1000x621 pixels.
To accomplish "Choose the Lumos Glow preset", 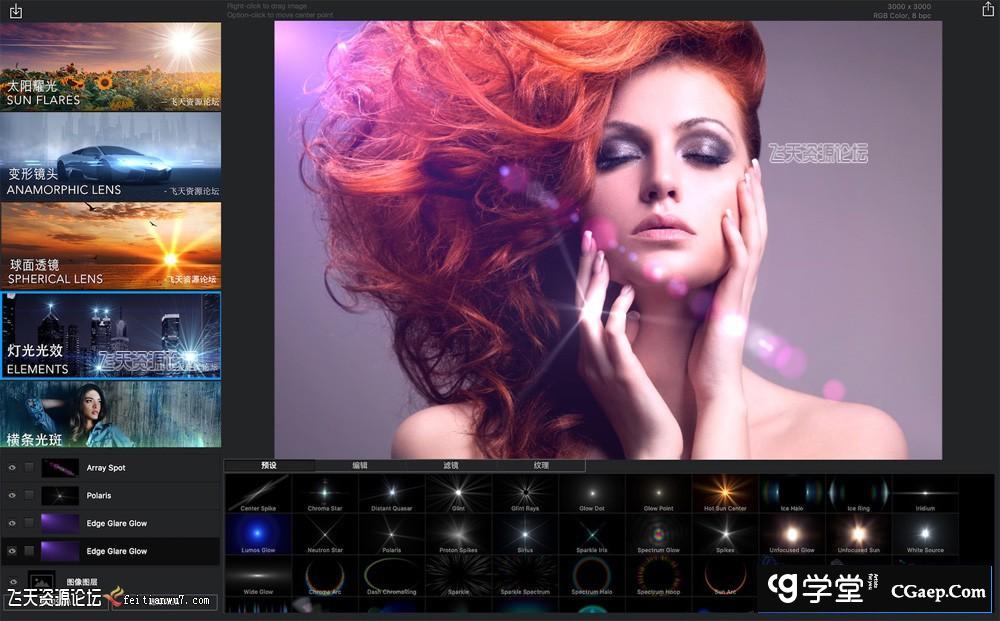I will pyautogui.click(x=258, y=535).
